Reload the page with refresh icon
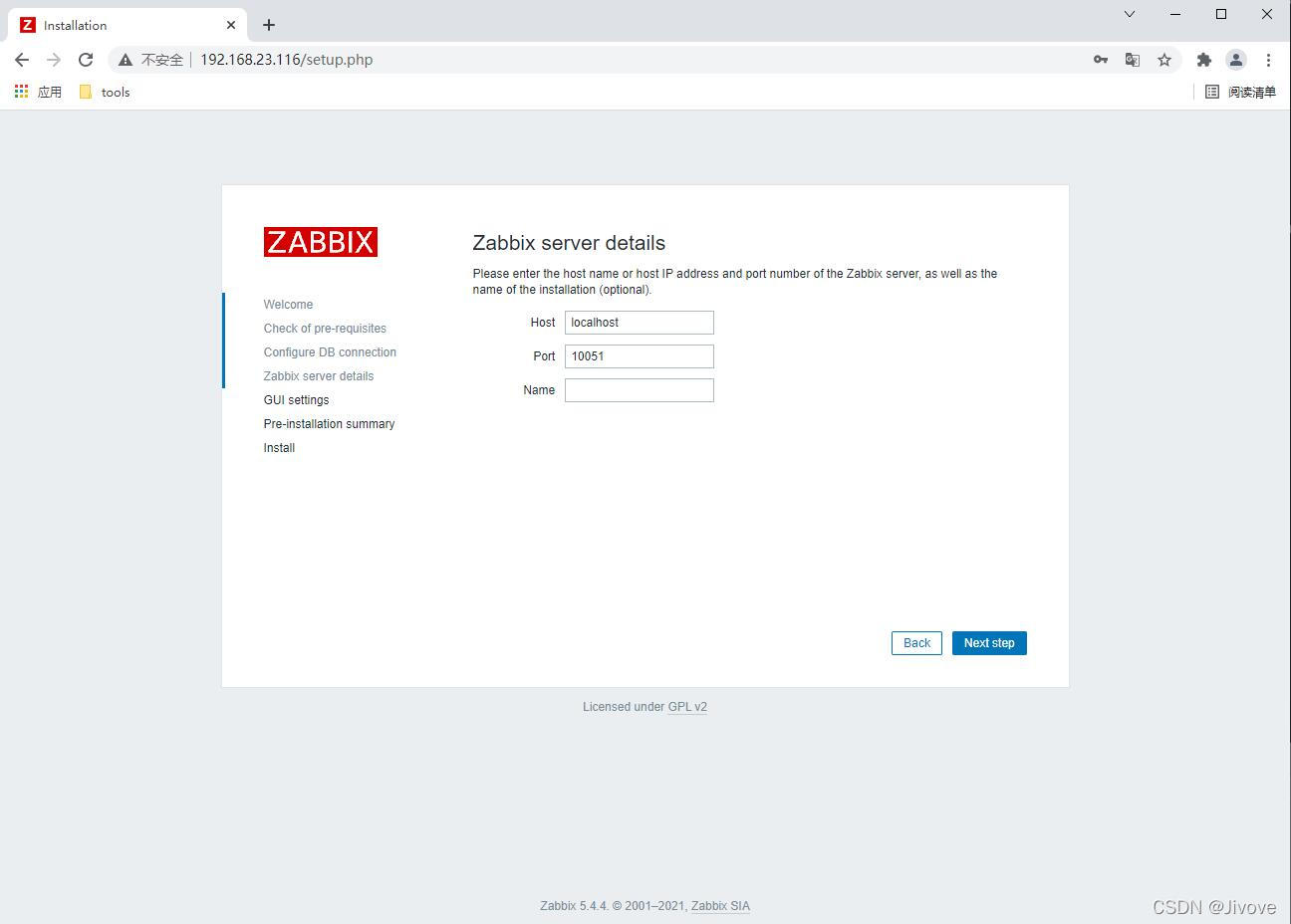Screen dimensions: 1291x924 coord(86,60)
